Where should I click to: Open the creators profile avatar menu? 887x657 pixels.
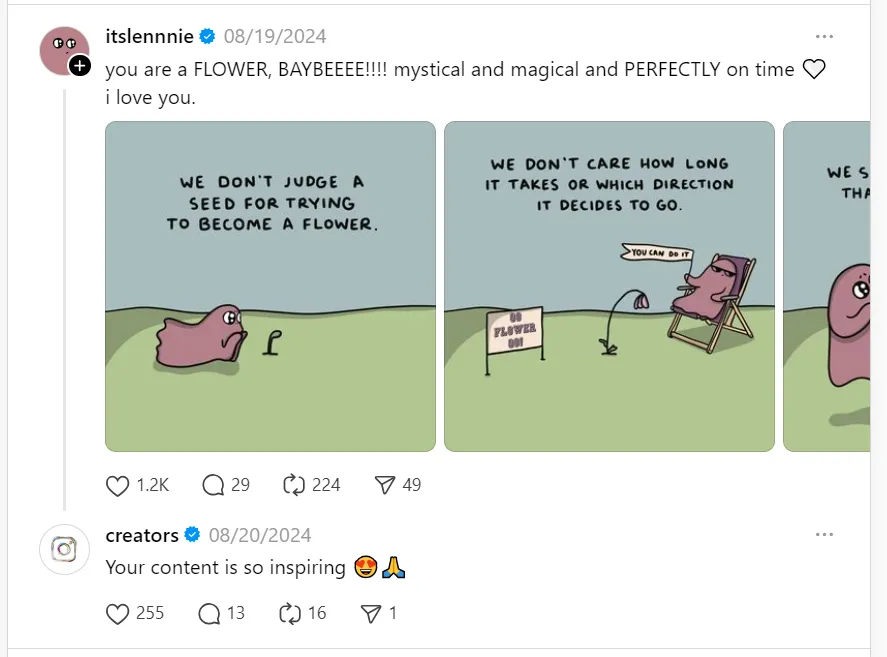(x=63, y=549)
